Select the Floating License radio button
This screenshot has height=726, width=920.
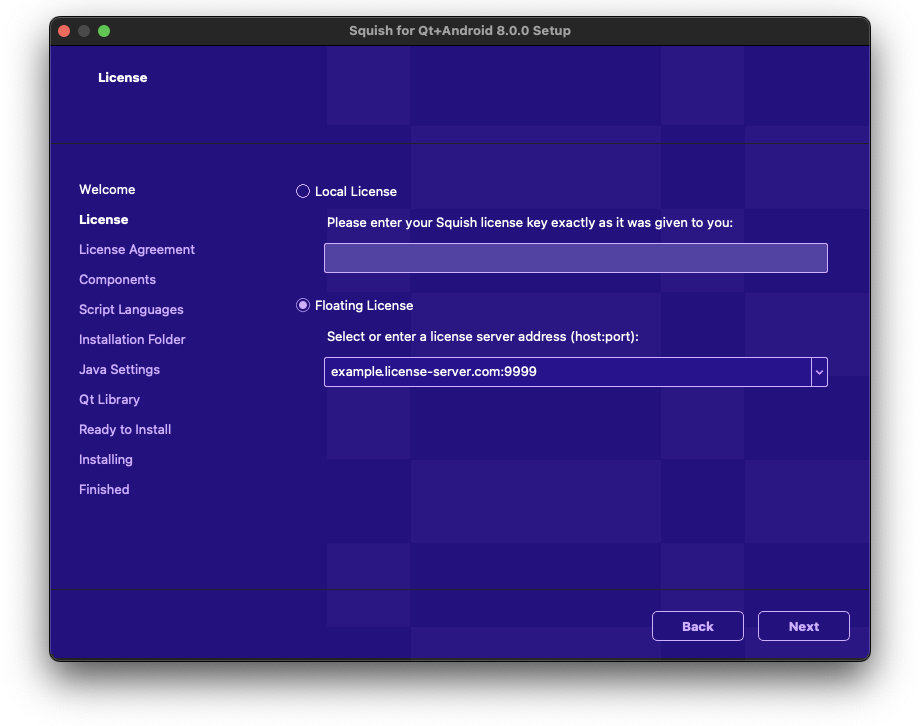[303, 305]
